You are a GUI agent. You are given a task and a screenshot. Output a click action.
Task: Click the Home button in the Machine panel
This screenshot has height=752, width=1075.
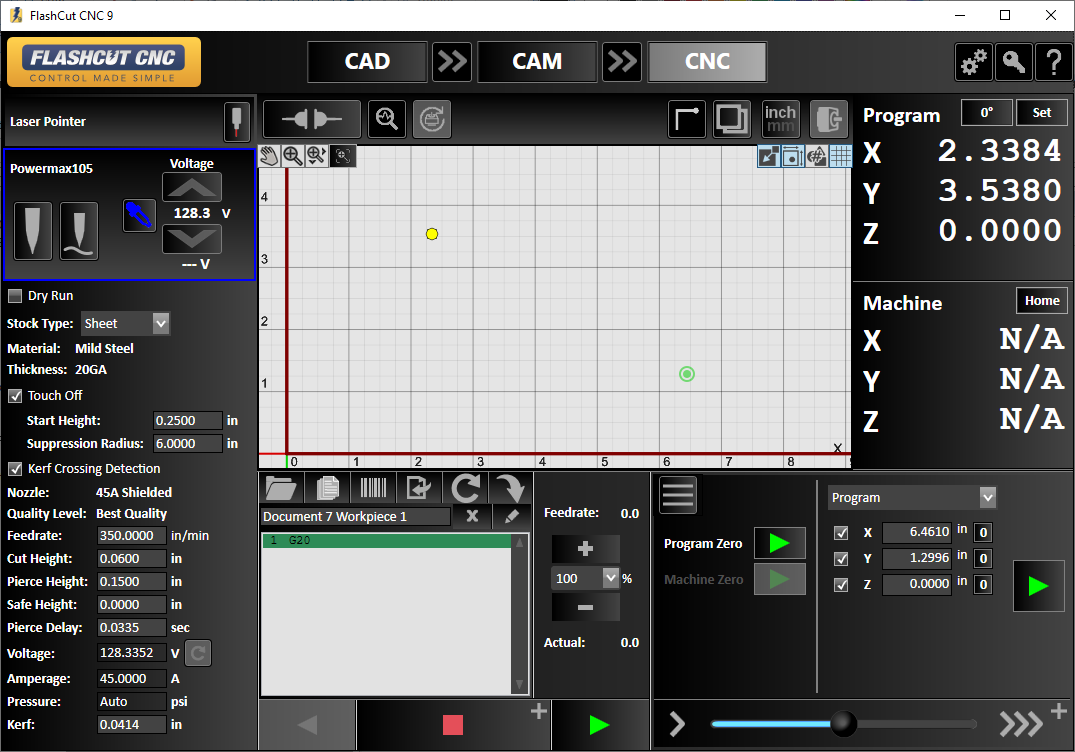(x=1041, y=300)
